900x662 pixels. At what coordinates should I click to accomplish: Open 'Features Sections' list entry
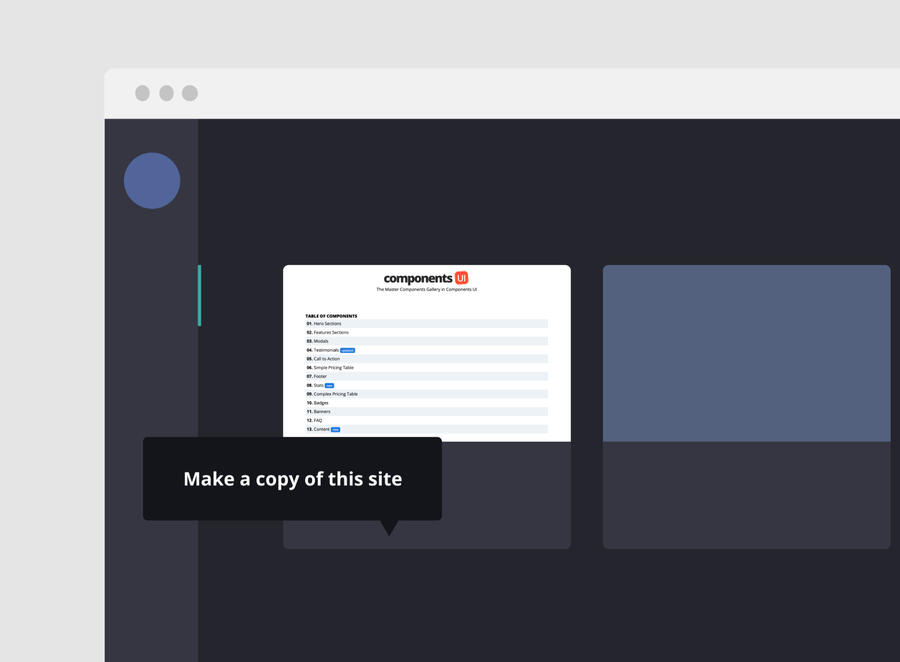331,332
